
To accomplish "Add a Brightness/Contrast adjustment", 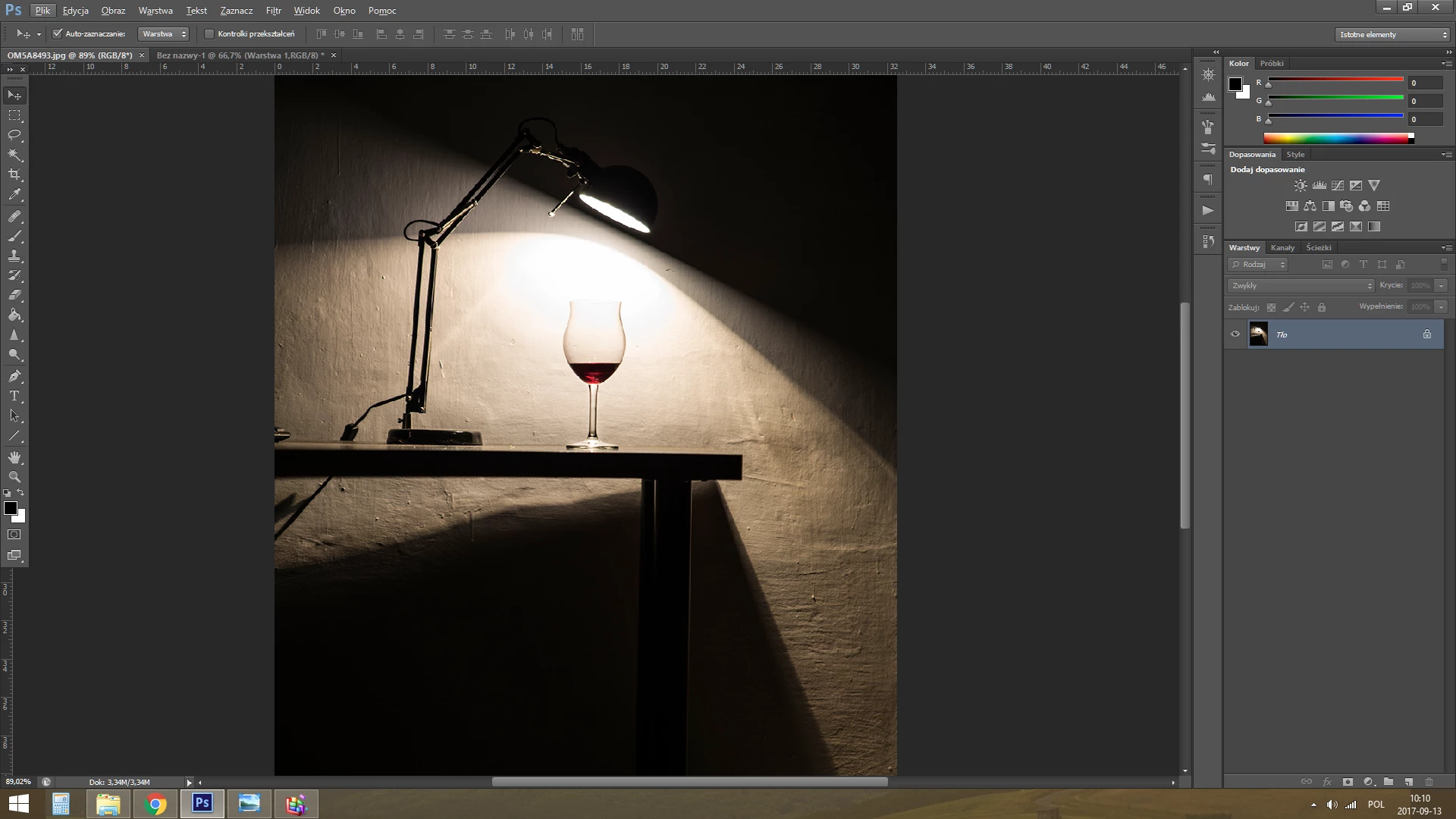I will tap(1301, 186).
